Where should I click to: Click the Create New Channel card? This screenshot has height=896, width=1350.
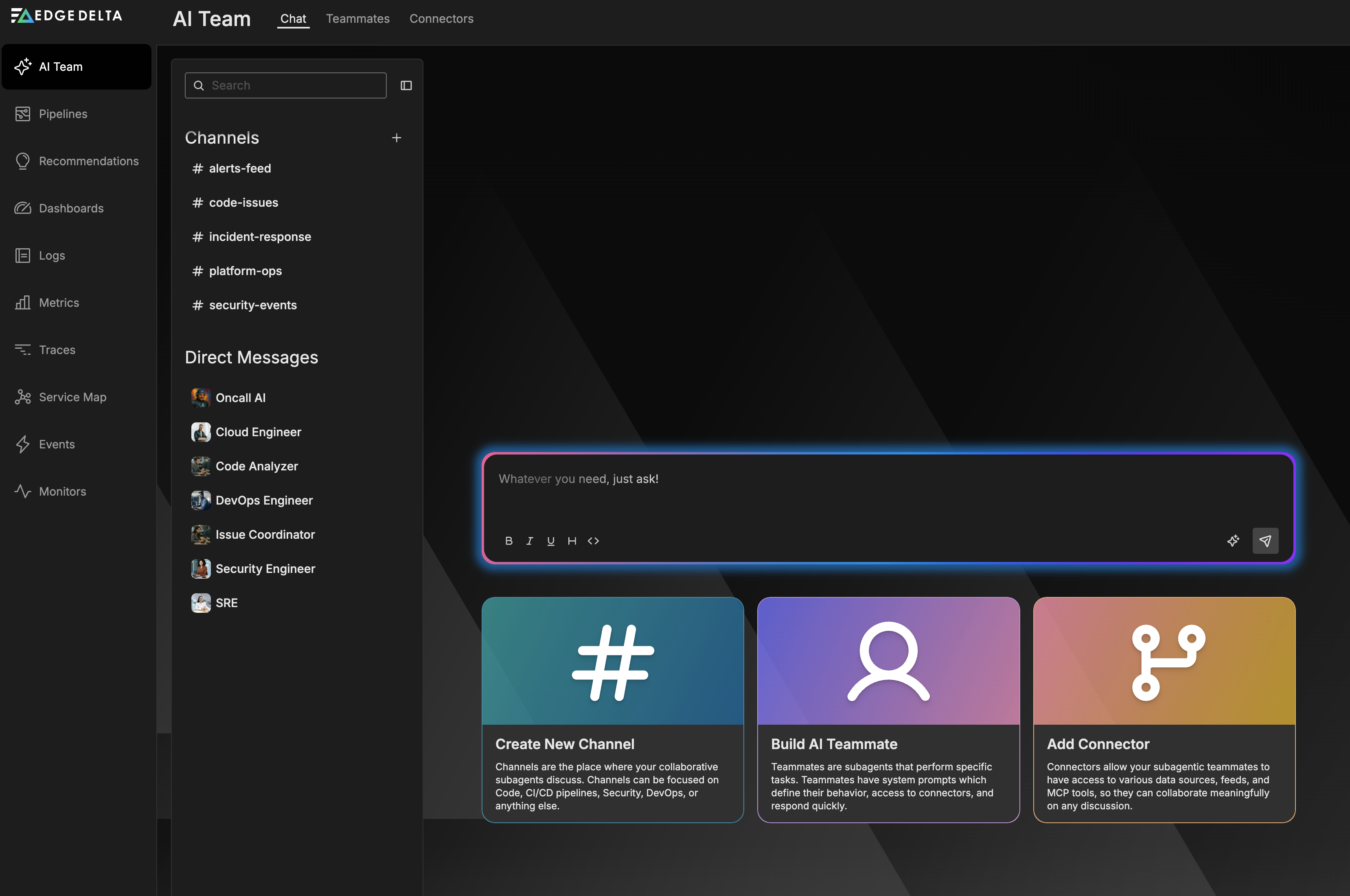[x=612, y=709]
